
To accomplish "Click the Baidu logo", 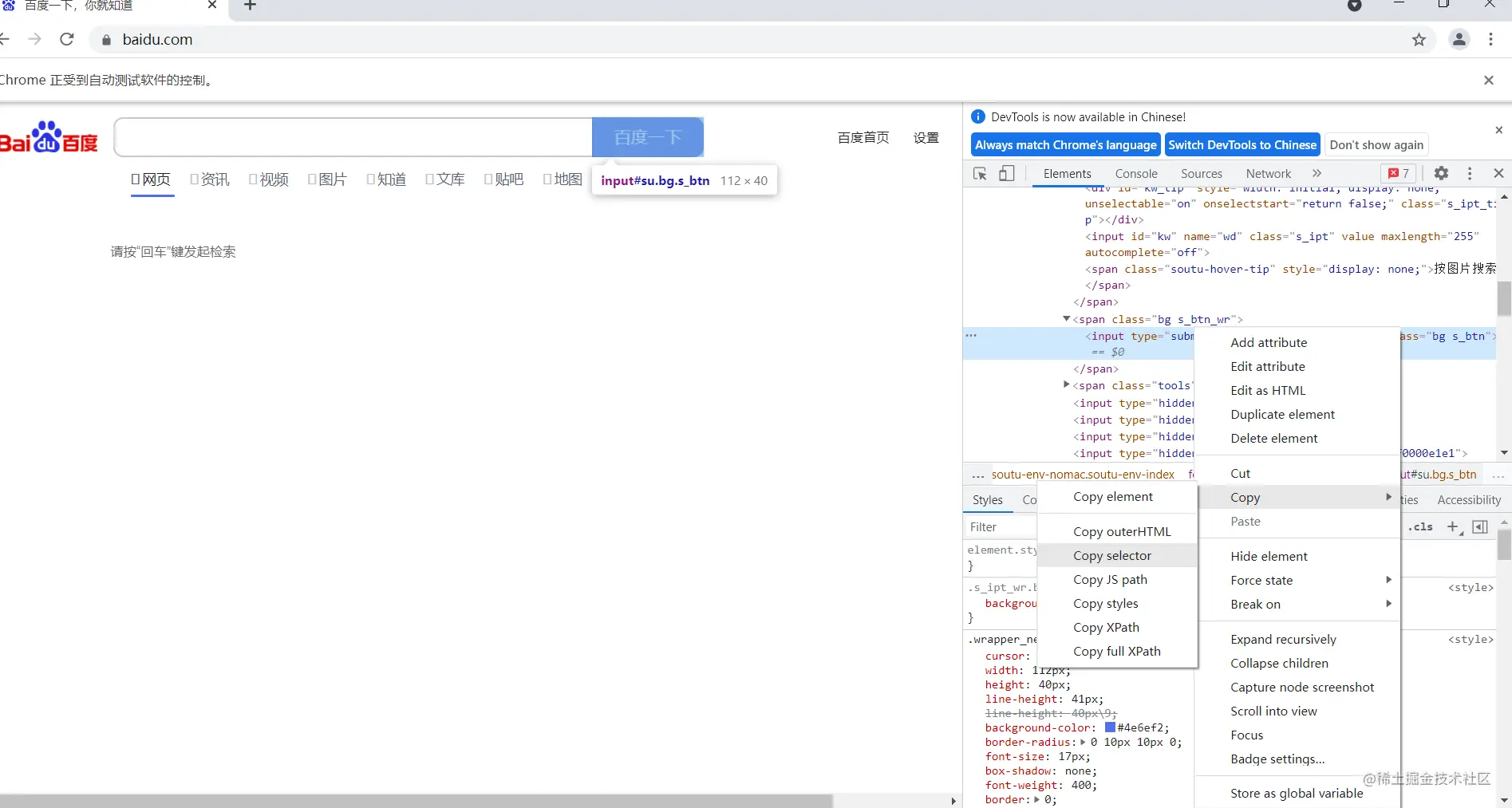I will click(x=49, y=137).
